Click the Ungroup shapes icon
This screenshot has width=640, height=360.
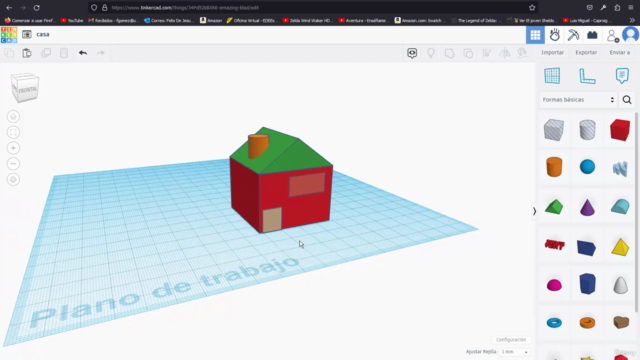click(468, 53)
